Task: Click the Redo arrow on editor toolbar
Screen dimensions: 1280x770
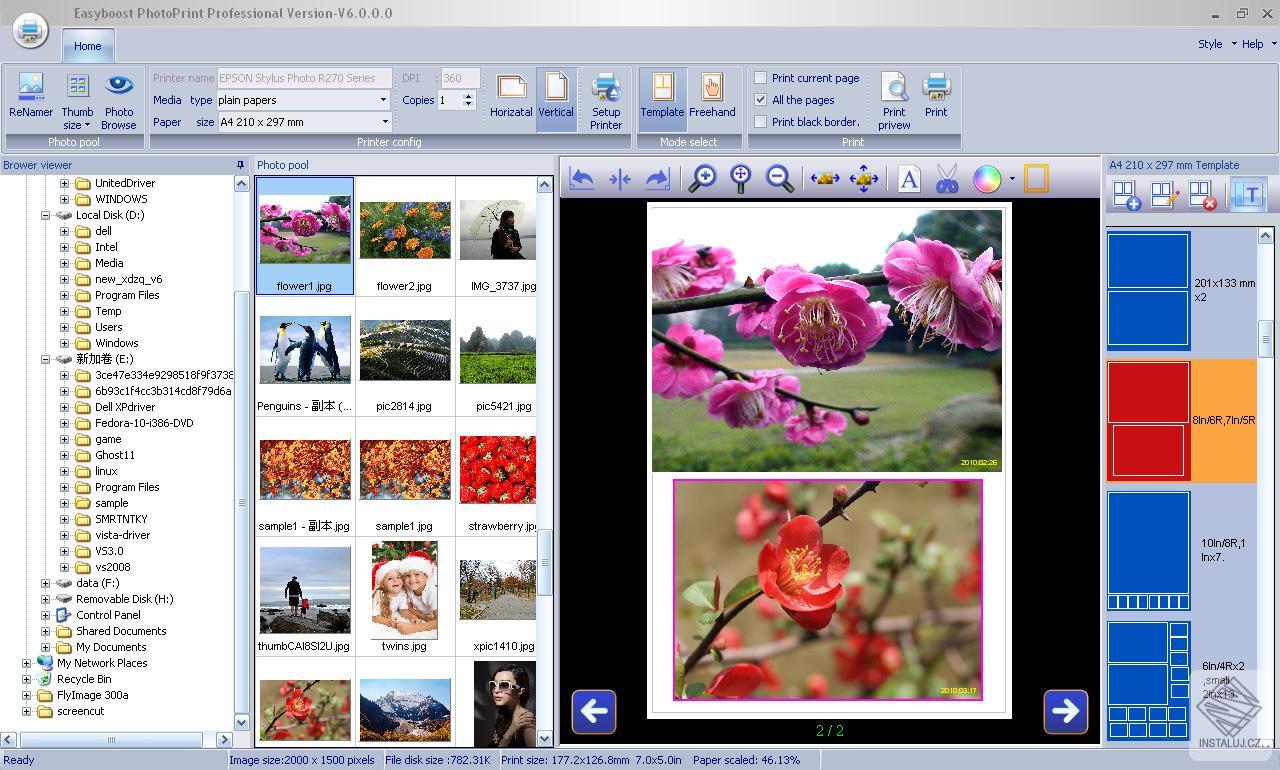Action: (x=657, y=177)
